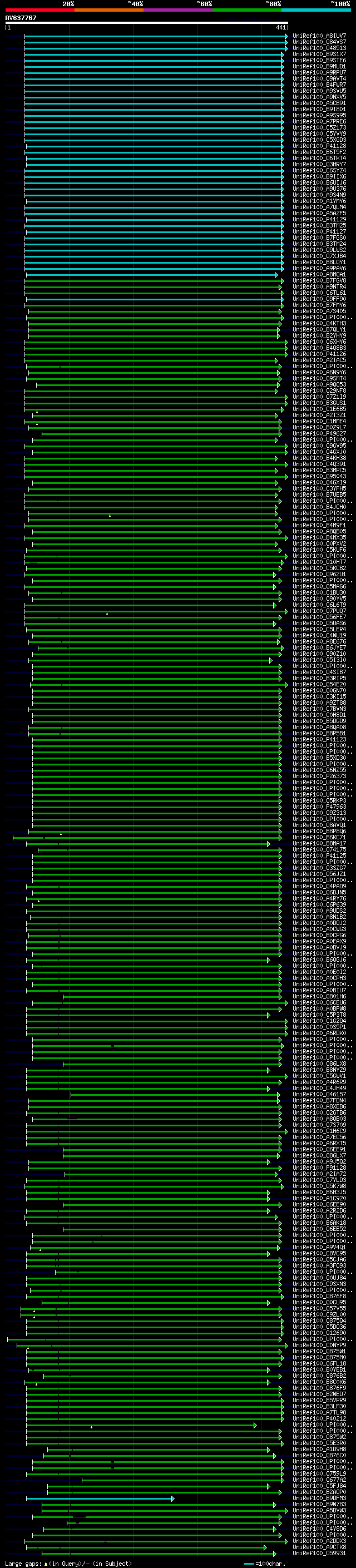Select hit label UniRef100_C5Z173
The width and height of the screenshot is (356, 1568).
[x=319, y=128]
